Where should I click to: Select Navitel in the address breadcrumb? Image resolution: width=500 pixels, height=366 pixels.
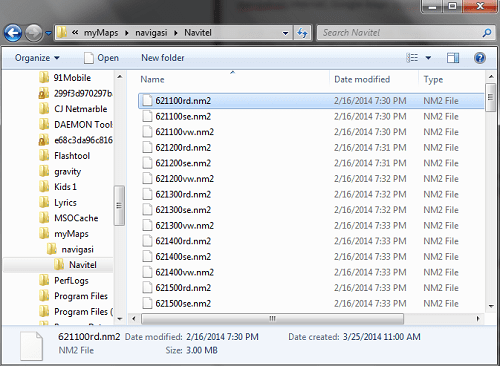coord(198,33)
